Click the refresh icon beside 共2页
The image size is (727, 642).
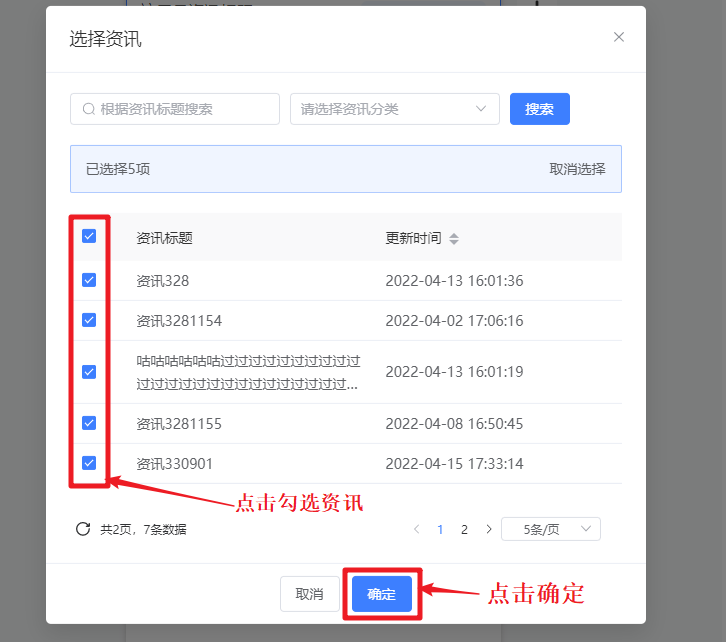click(x=83, y=529)
